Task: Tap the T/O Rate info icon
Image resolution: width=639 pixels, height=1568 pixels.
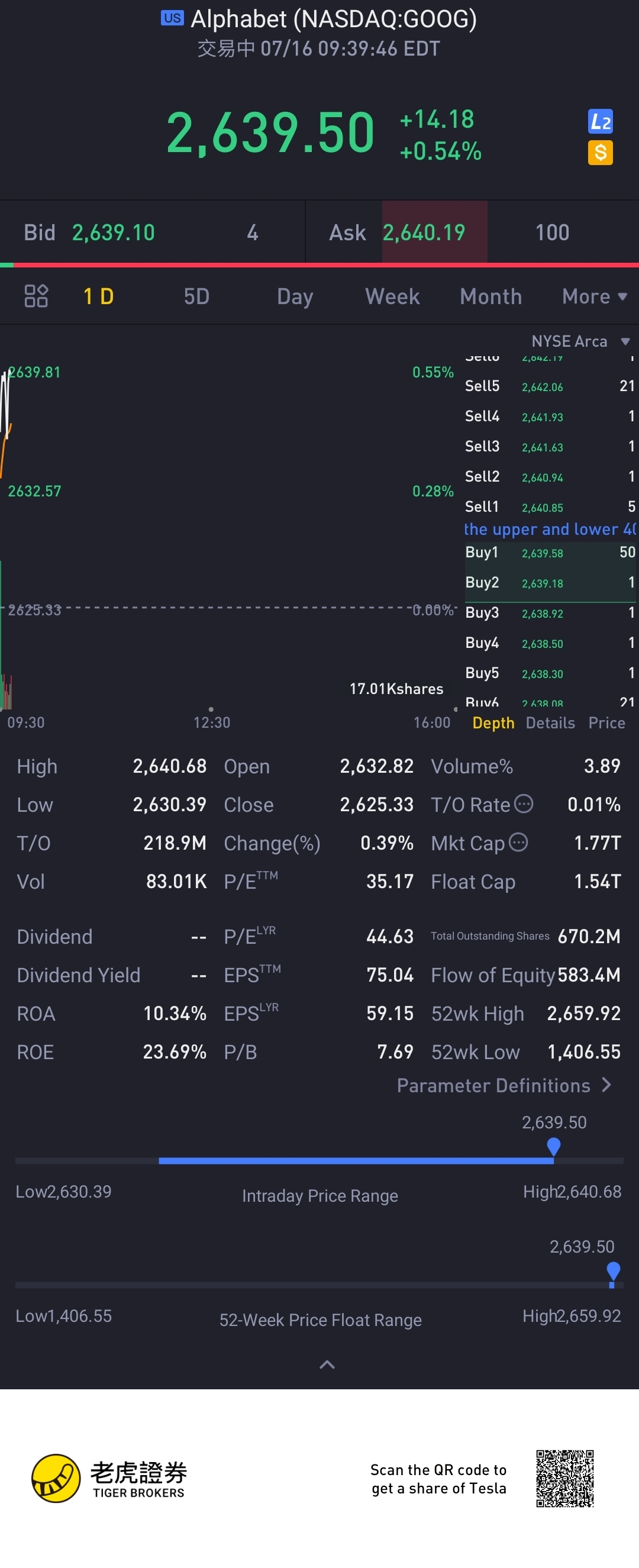Action: [524, 804]
